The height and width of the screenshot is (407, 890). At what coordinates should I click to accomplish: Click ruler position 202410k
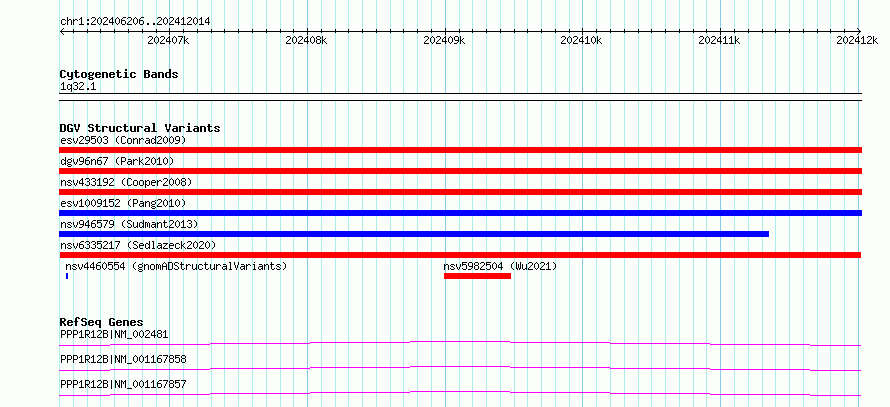tap(582, 40)
